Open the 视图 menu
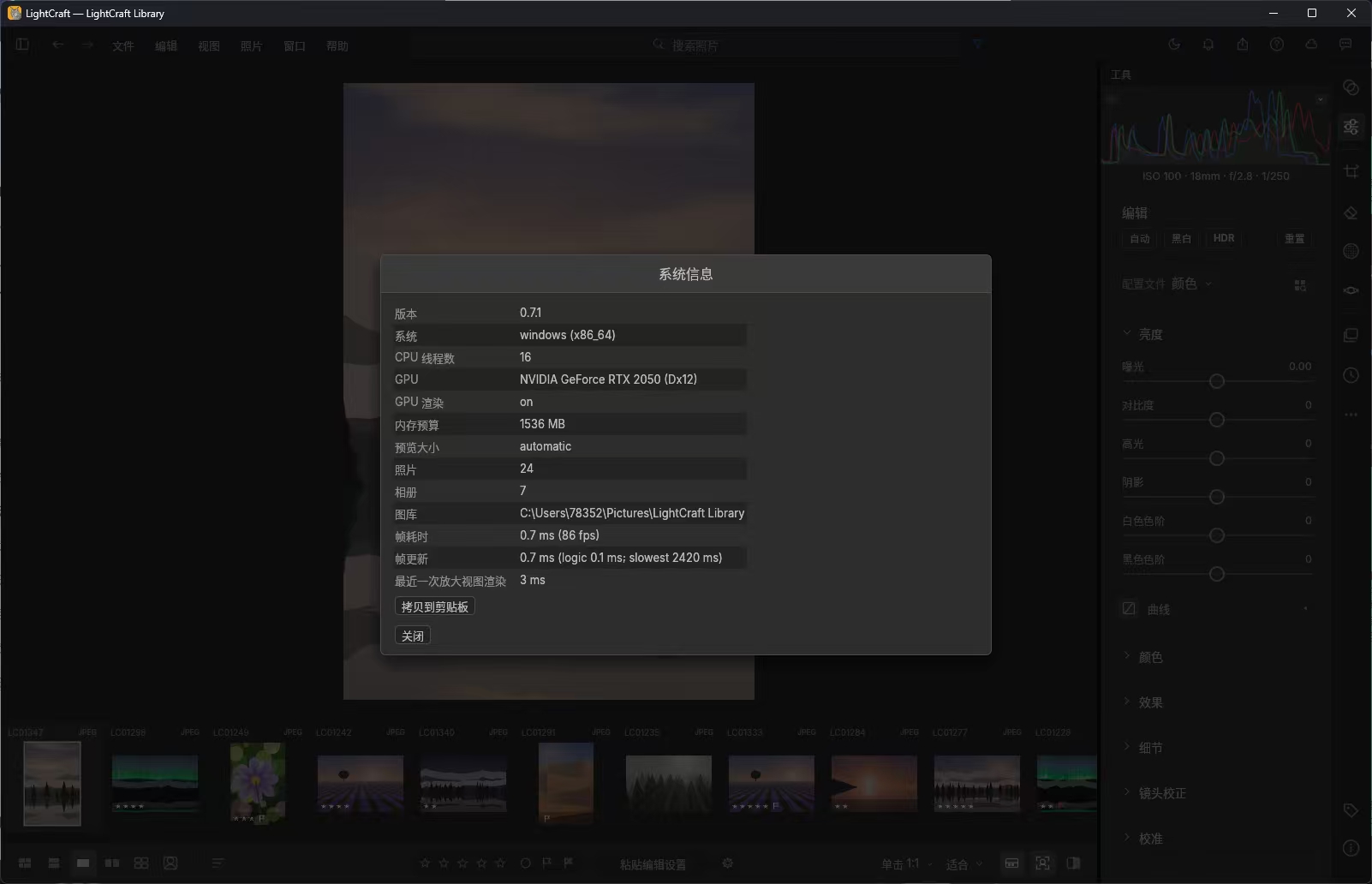The height and width of the screenshot is (884, 1372). click(x=209, y=46)
